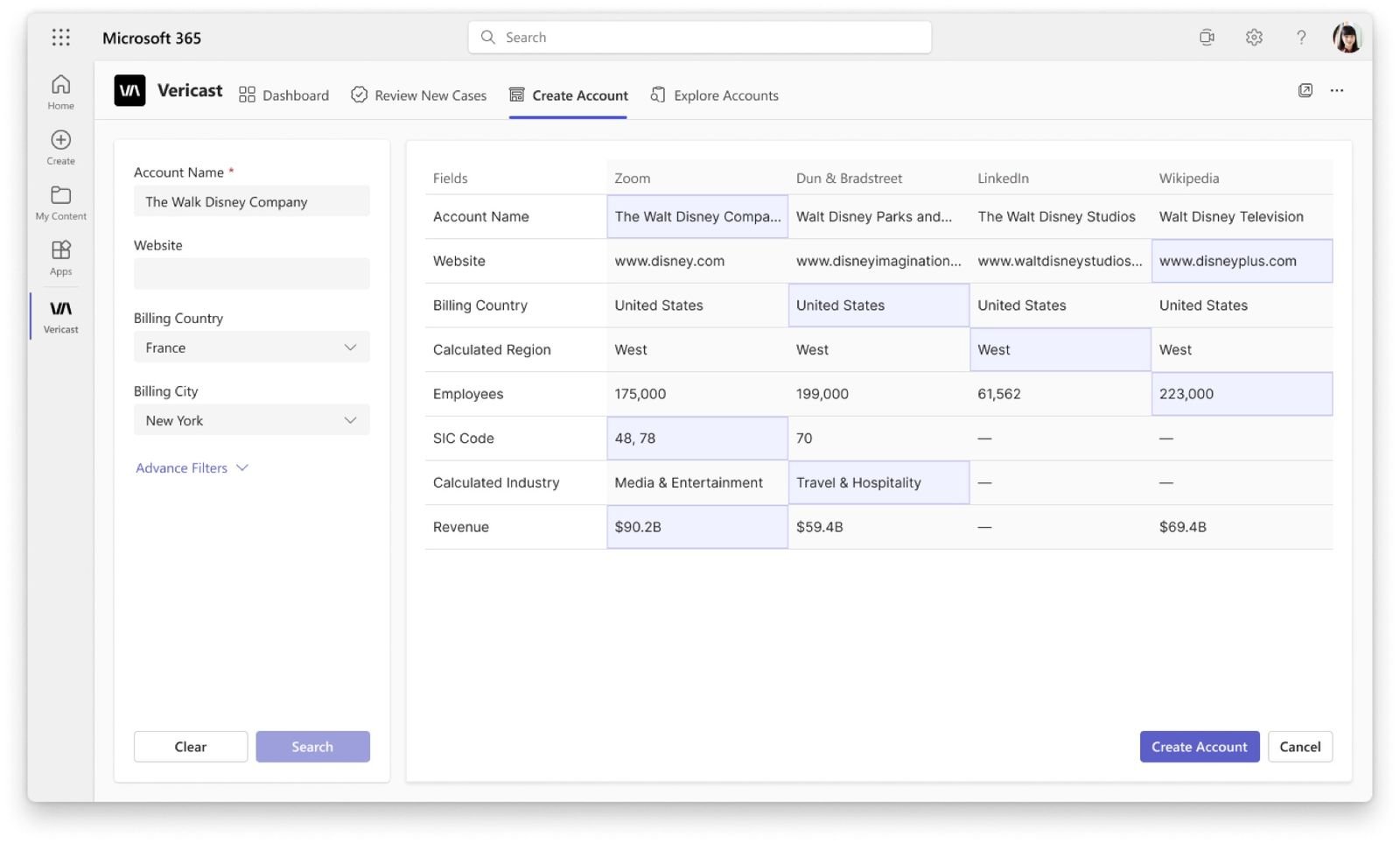Click the Vericast logo in the header
Viewport: 1400px width, 843px height.
[x=129, y=90]
